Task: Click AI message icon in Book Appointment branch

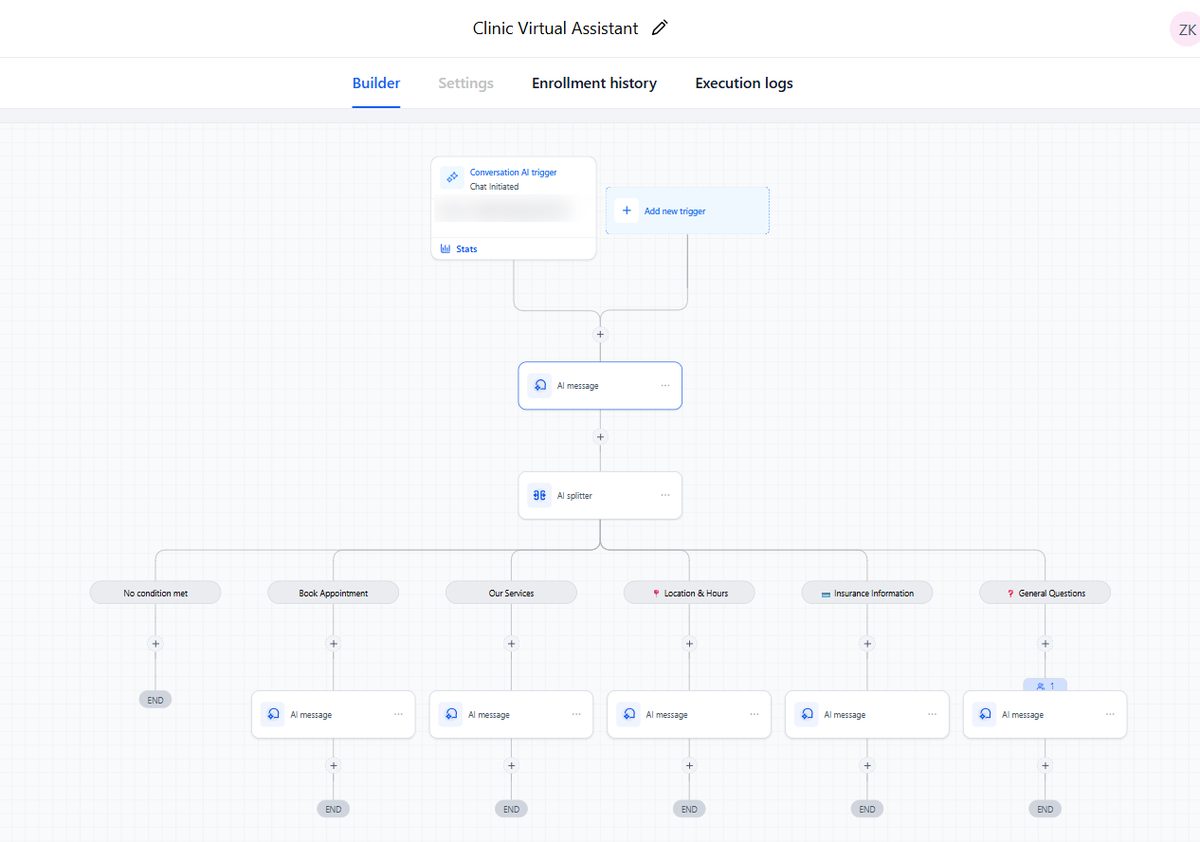Action: 273,715
